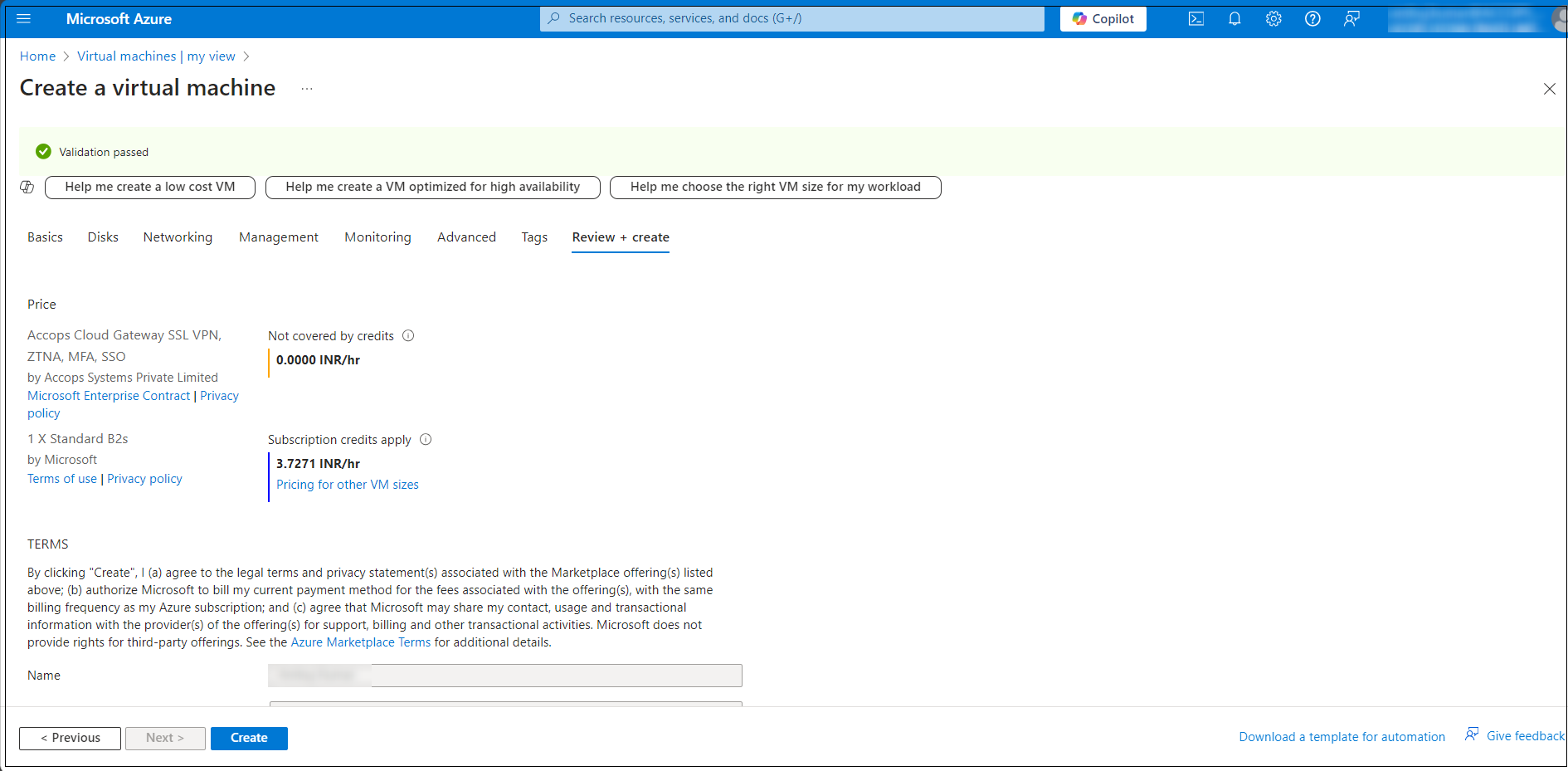Screen dimensions: 1568x771
Task: Click Download a template for automation
Action: point(1342,737)
